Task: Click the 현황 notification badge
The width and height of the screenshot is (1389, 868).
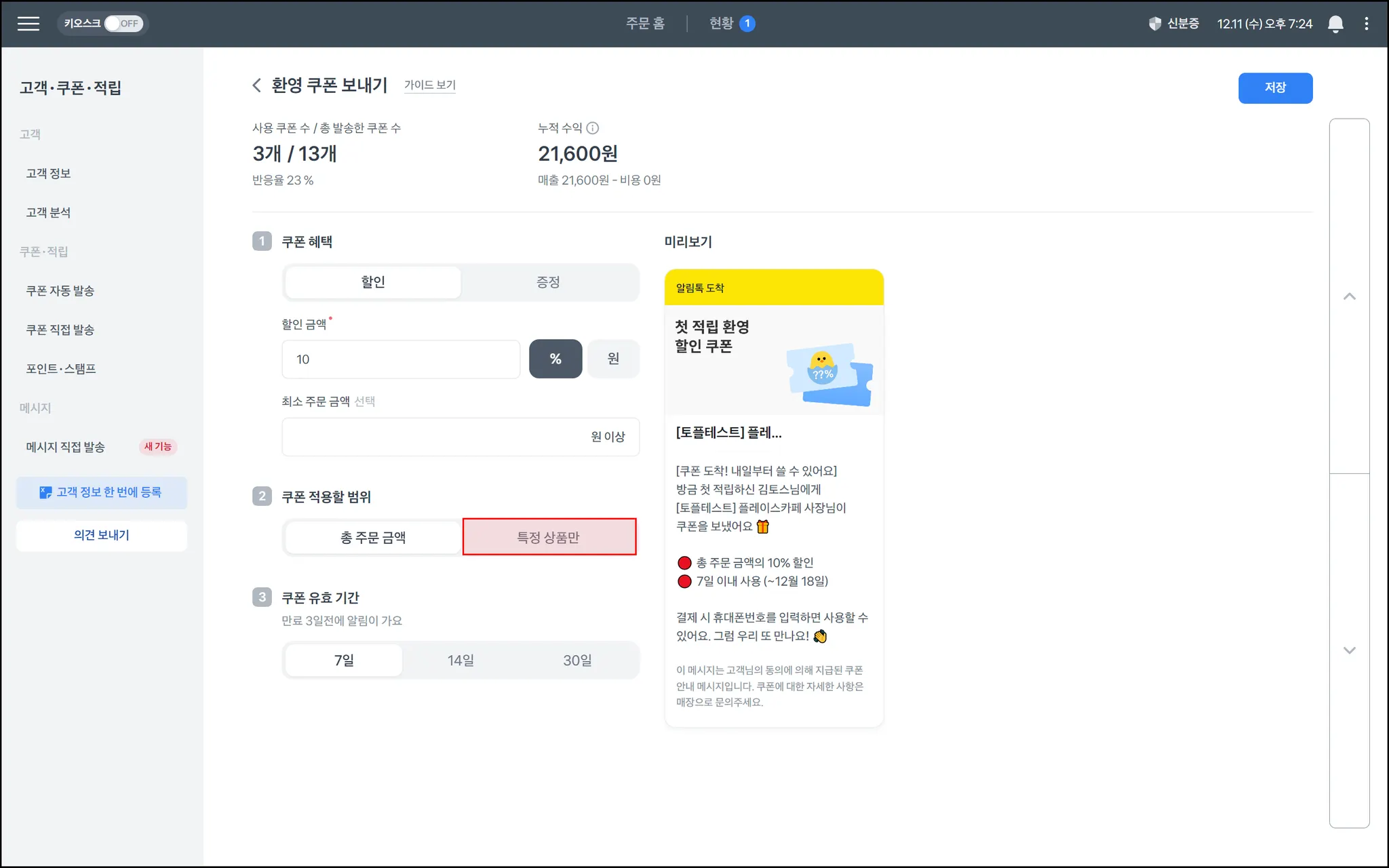Action: click(747, 24)
